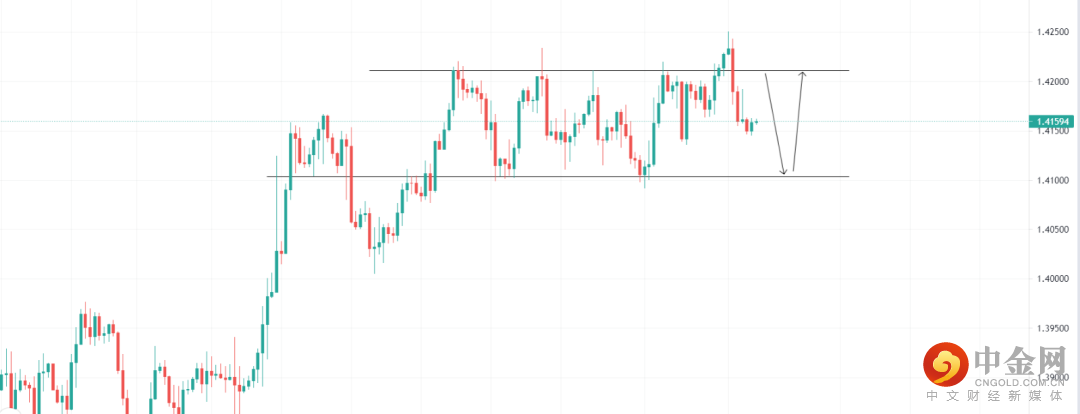Select the upper horizontal resistance line
Image resolution: width=1080 pixels, height=414 pixels.
point(600,71)
